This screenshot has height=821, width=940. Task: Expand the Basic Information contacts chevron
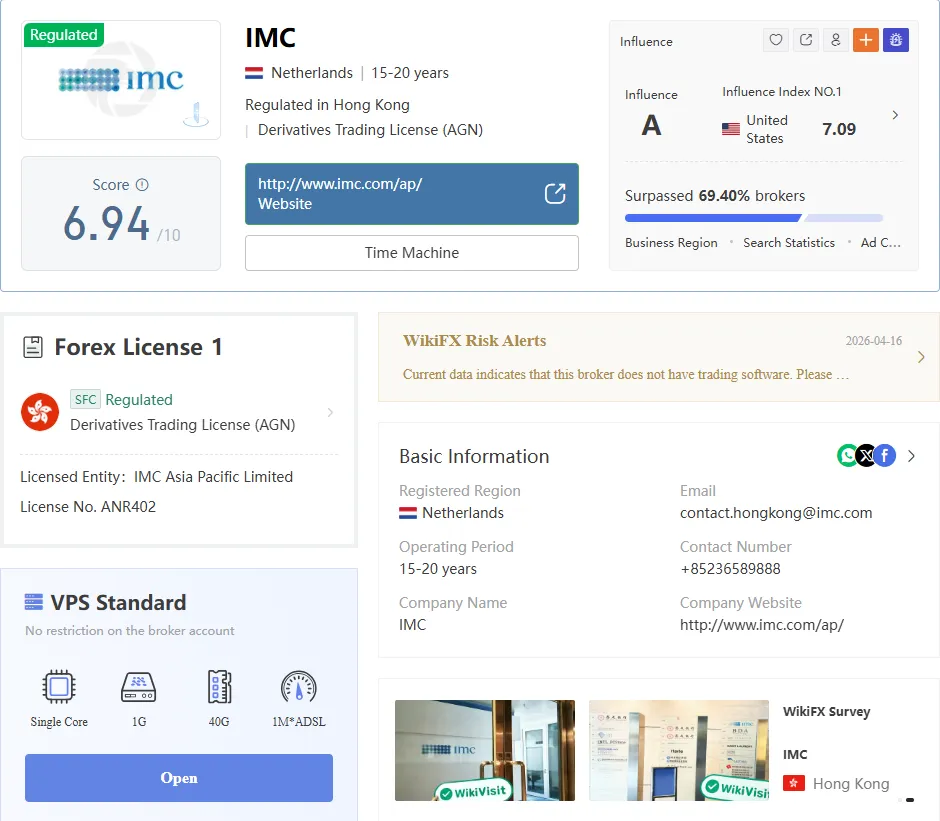911,456
